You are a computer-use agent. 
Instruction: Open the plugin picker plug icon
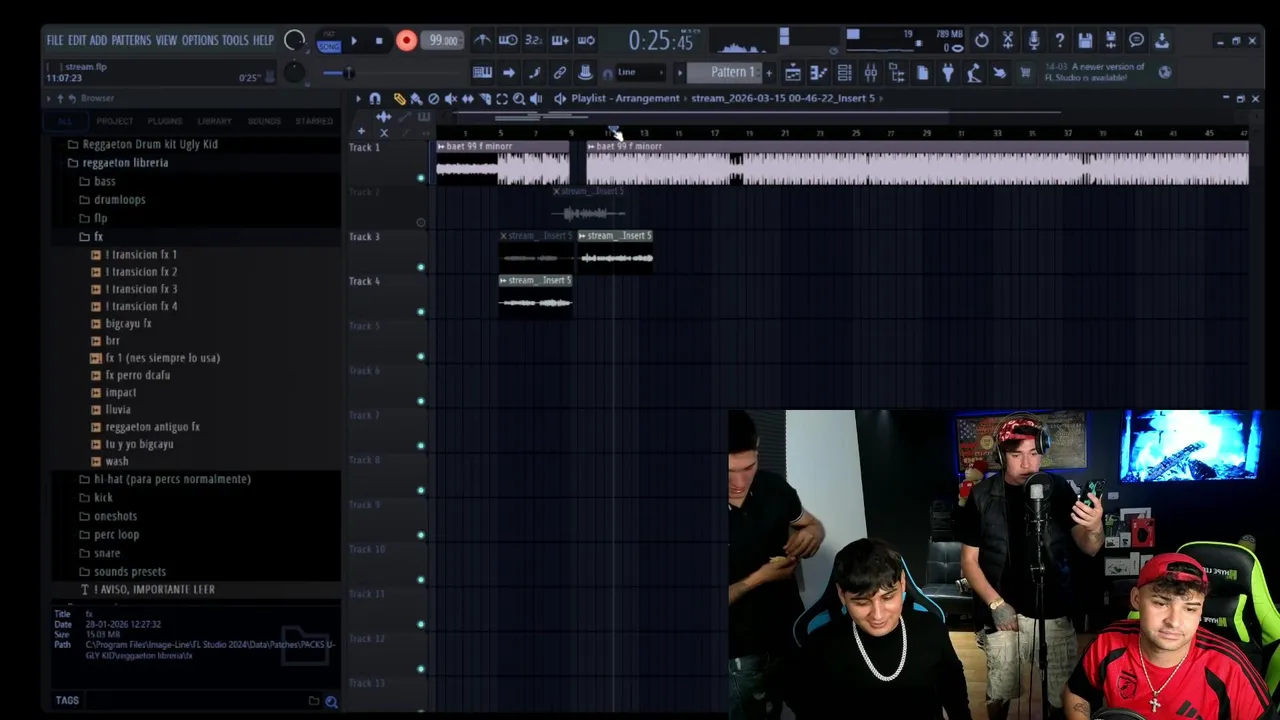point(948,72)
